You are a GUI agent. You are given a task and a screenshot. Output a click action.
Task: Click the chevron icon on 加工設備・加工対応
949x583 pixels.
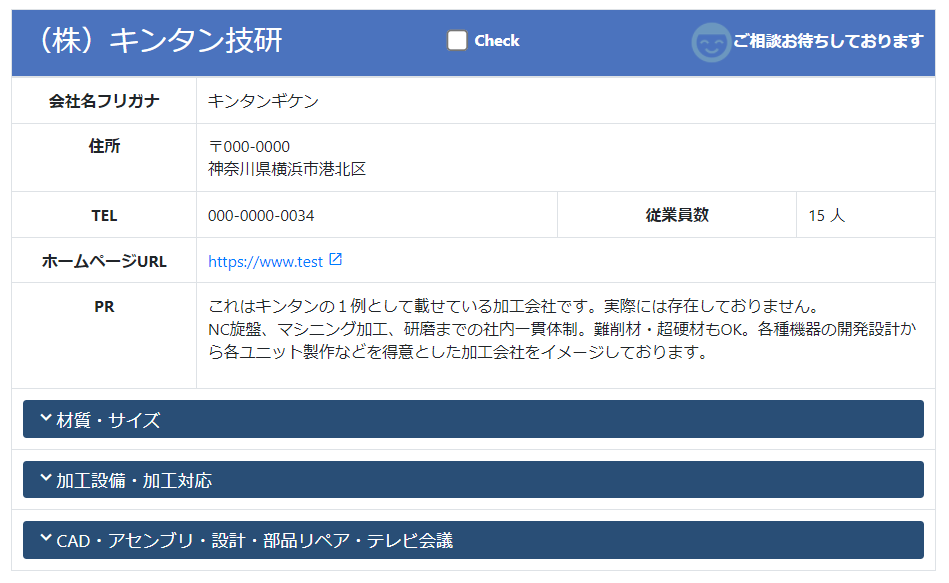pos(45,479)
